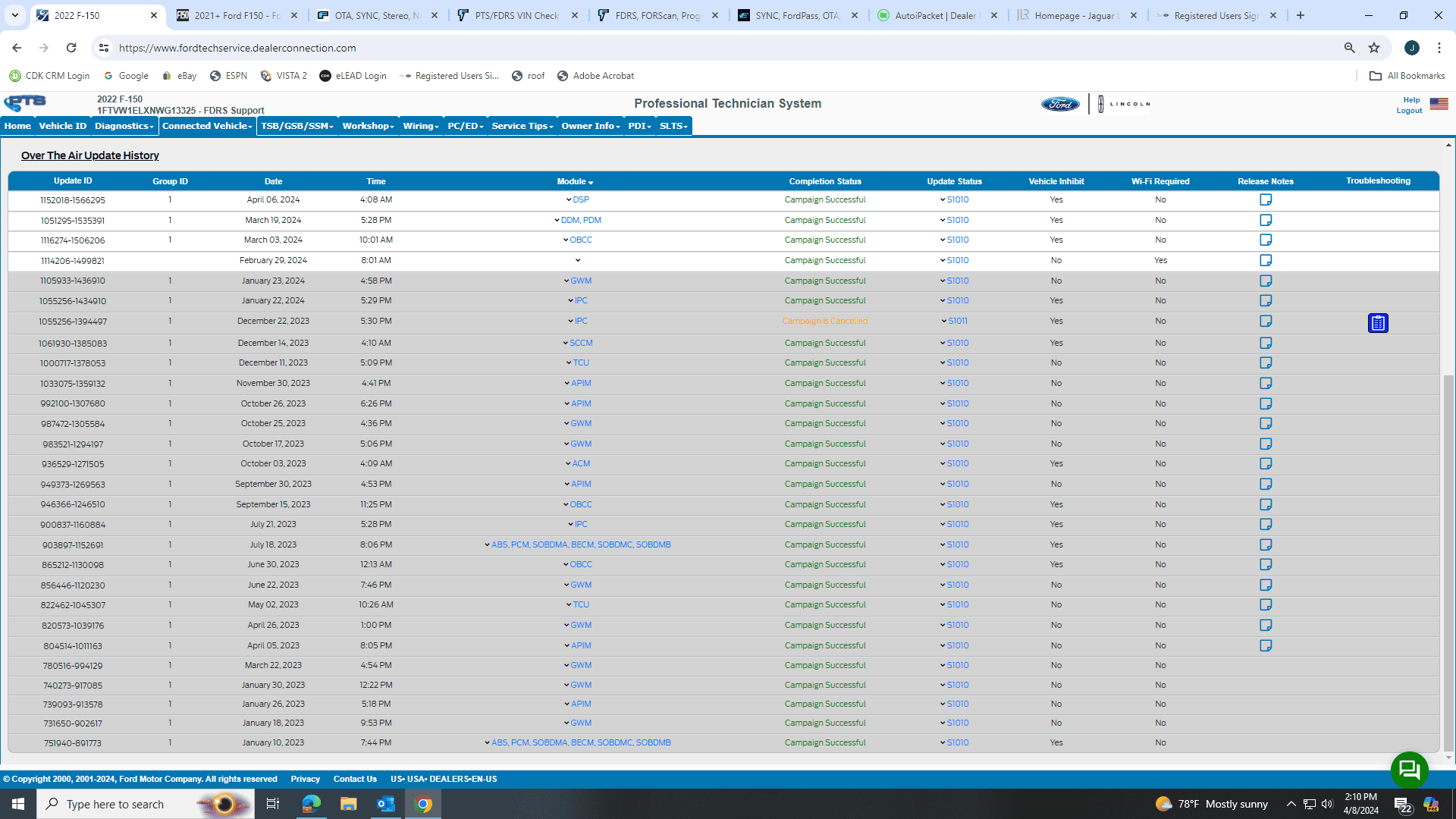Bookmark this page with the star icon

1374,48
